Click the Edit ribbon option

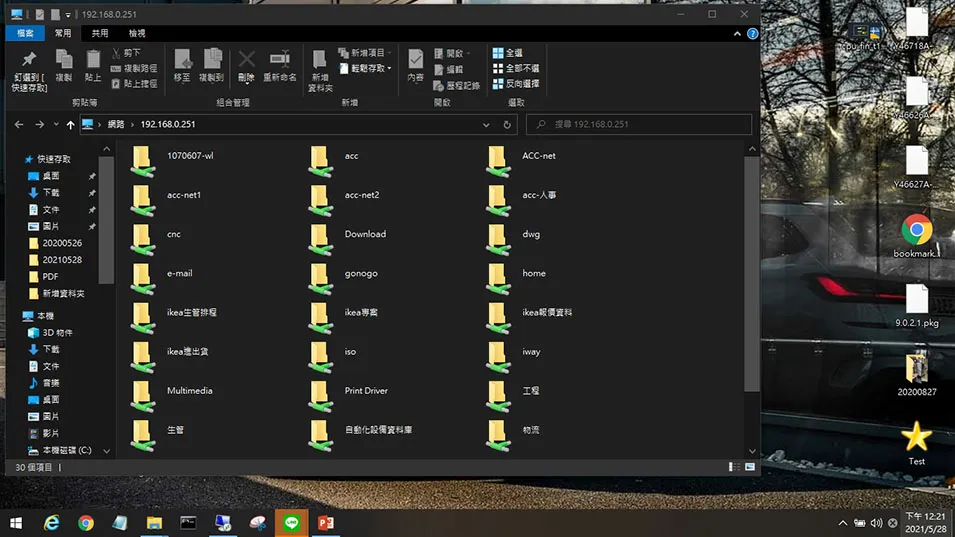pos(449,69)
